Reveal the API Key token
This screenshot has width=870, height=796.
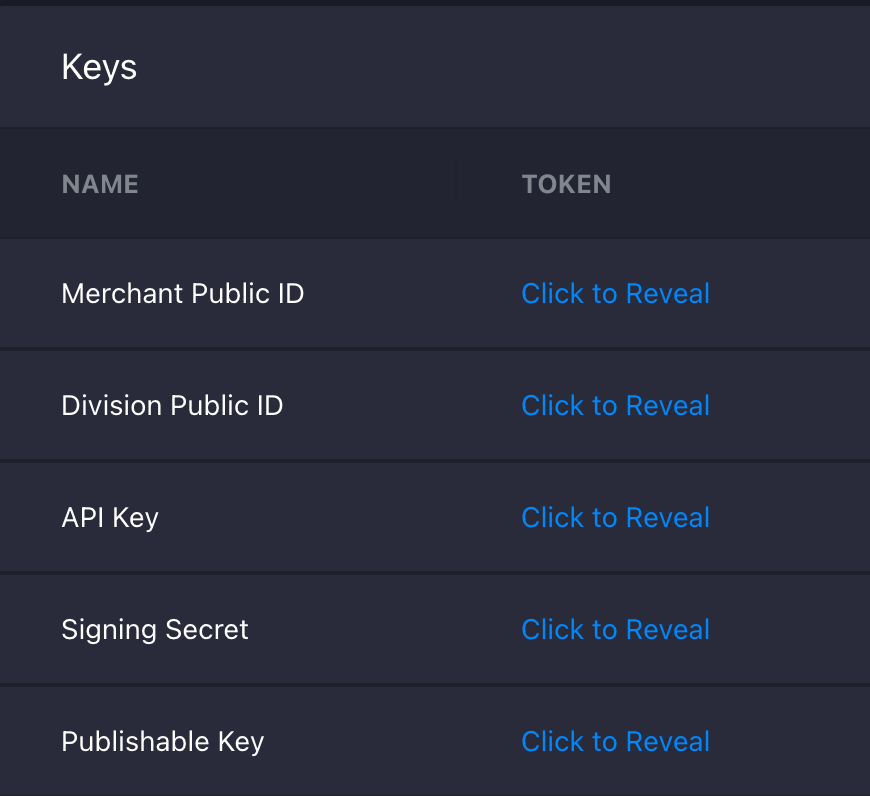[x=615, y=517]
